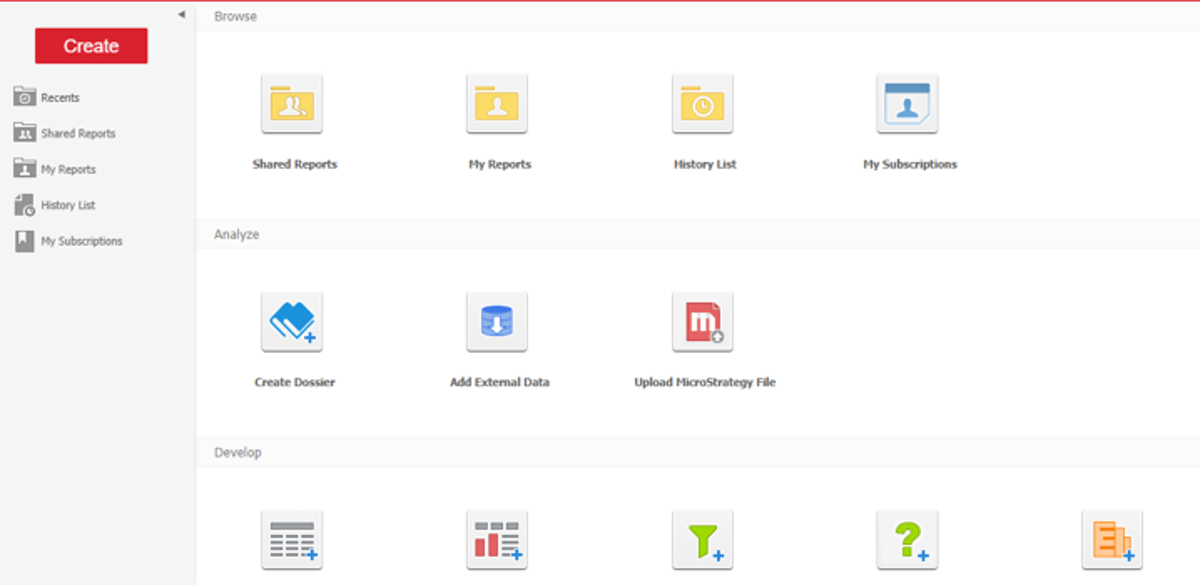Click the red Create button
The width and height of the screenshot is (1200, 585).
[91, 45]
